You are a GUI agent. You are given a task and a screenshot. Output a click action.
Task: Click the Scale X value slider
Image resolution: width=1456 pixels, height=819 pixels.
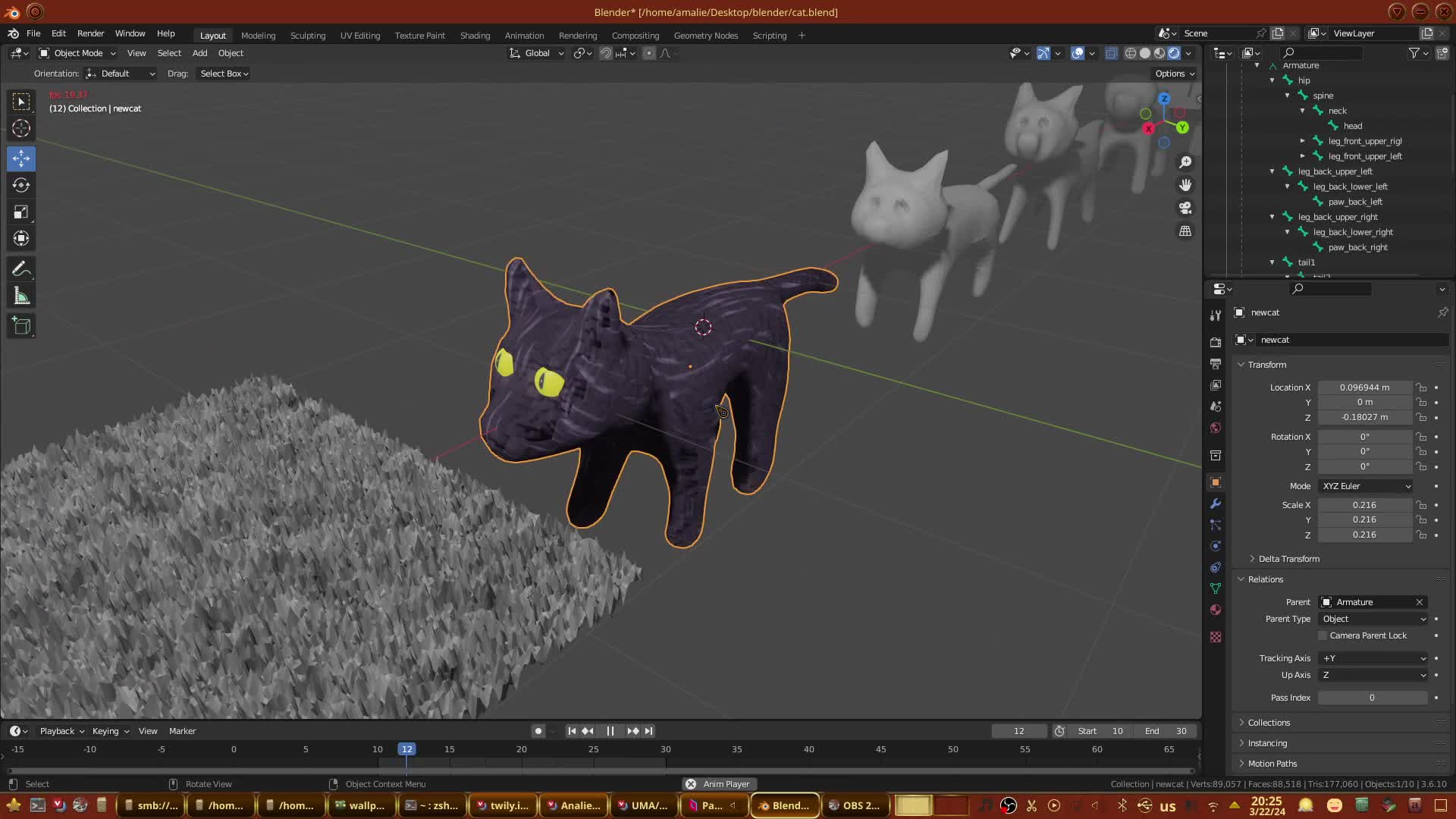coord(1364,505)
